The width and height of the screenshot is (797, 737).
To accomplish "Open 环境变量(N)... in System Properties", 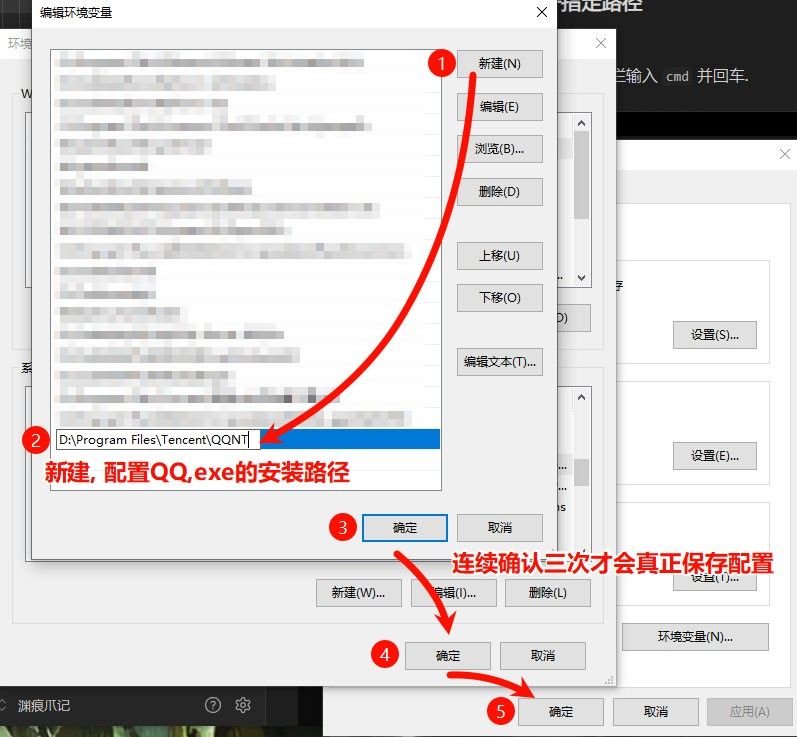I will coord(695,637).
